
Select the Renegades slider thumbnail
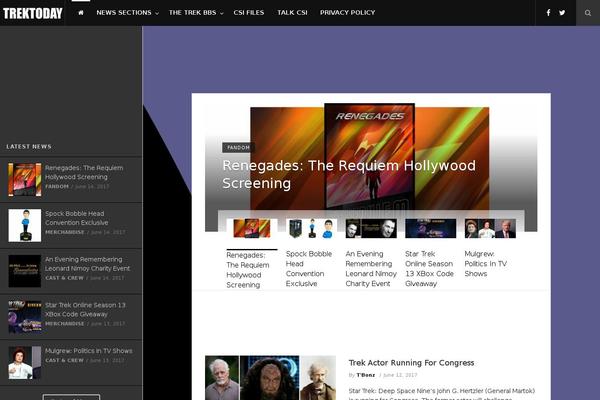252,228
